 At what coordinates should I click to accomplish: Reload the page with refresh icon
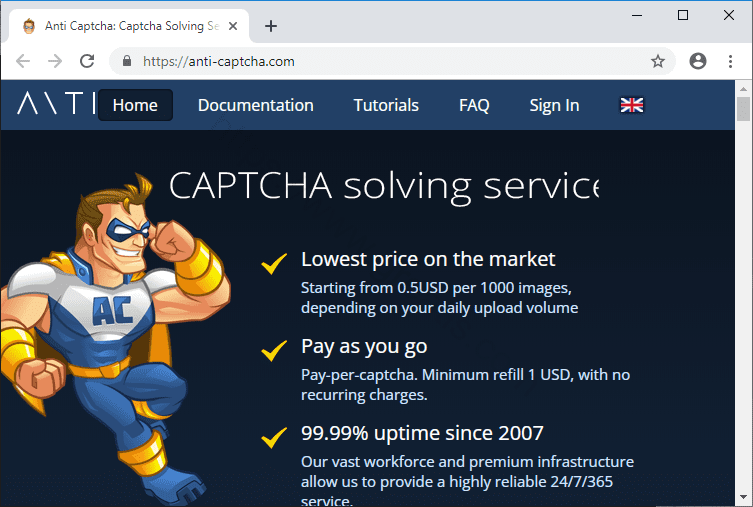(x=87, y=61)
